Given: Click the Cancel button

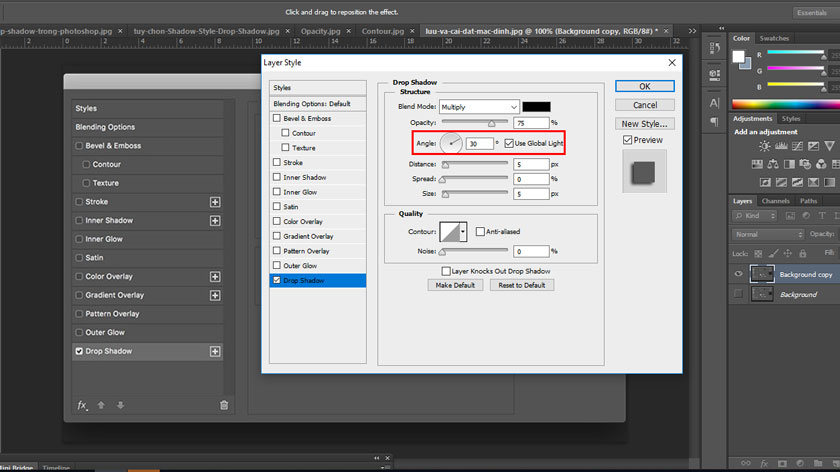Looking at the screenshot, I should point(644,105).
